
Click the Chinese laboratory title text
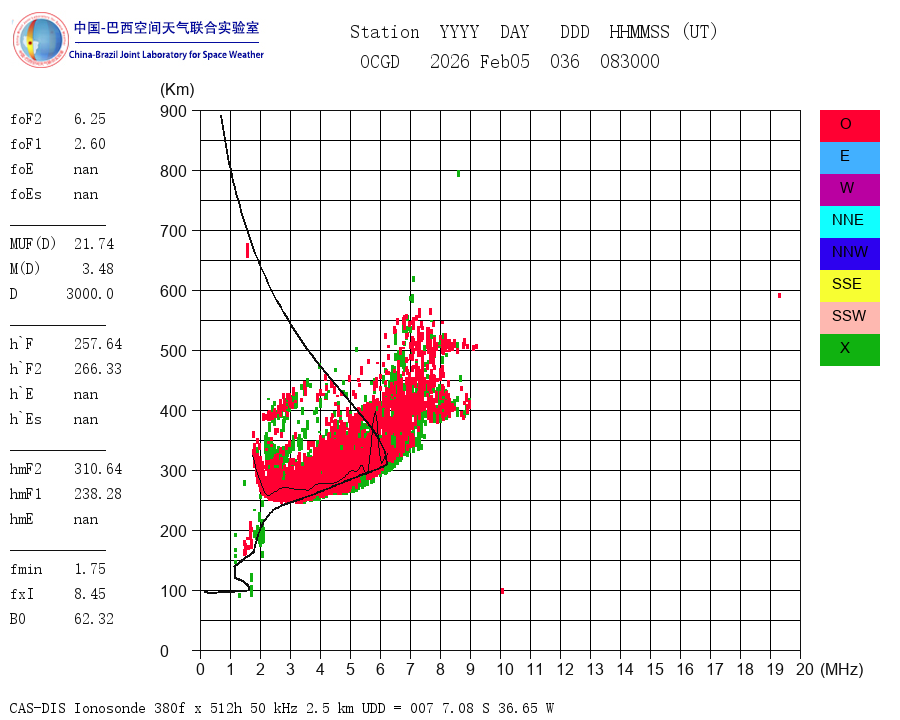coord(166,28)
